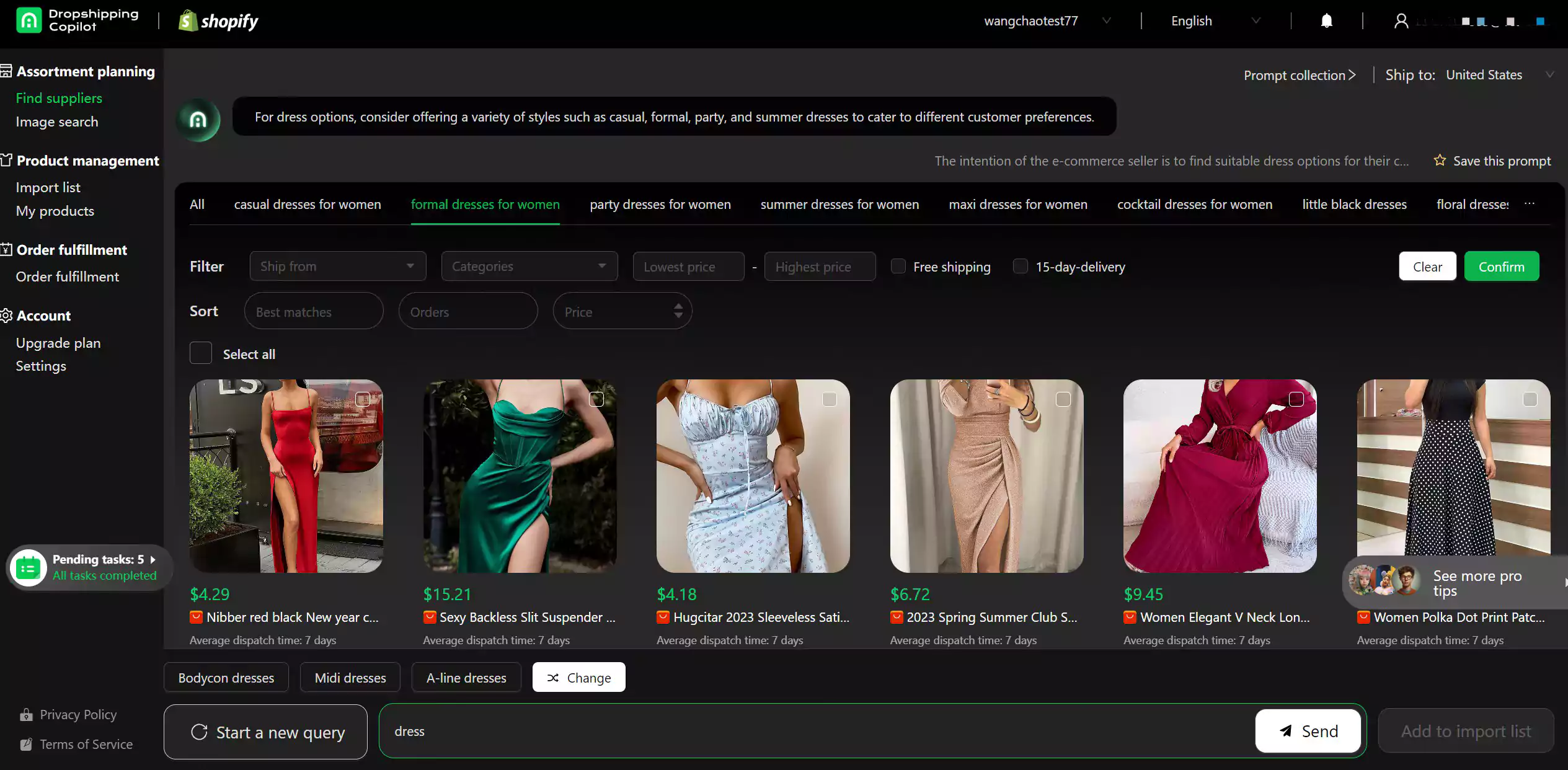Screen dimensions: 1568x770
Task: Select the polka dot dress product checkbox
Action: point(1530,399)
